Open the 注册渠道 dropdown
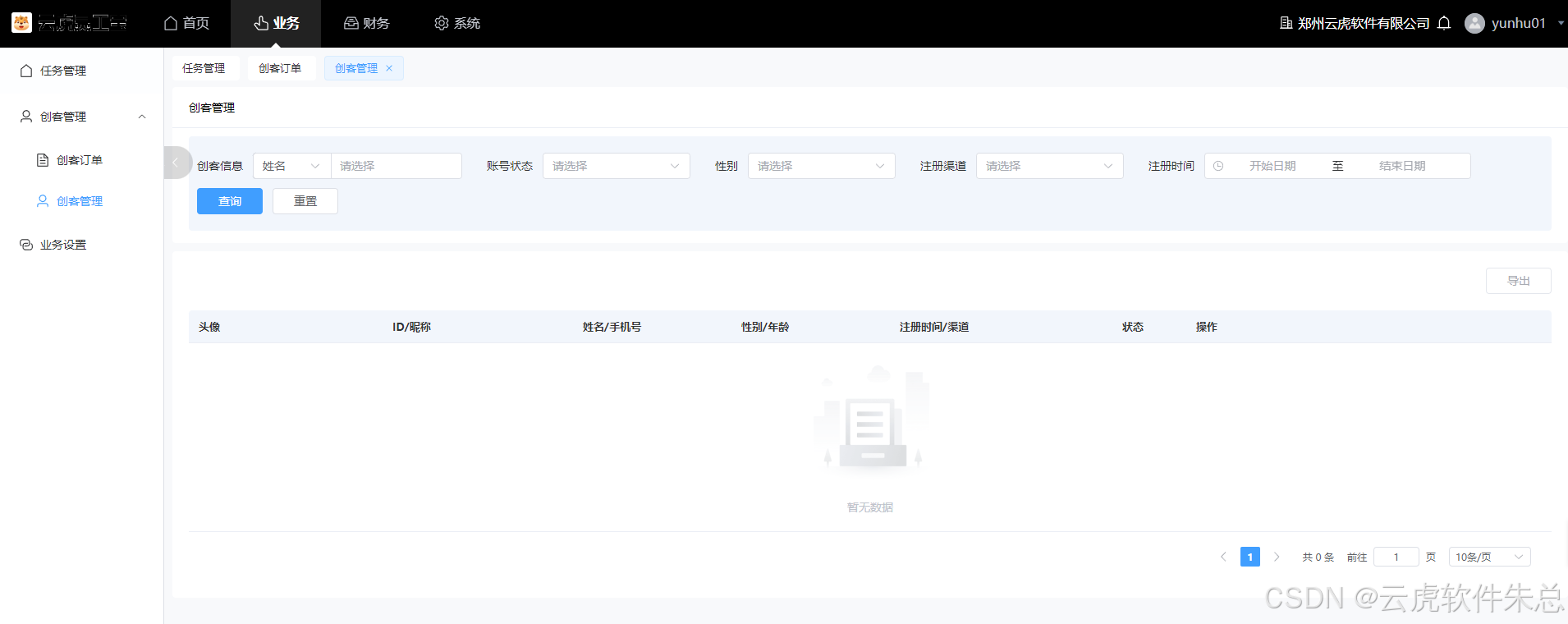This screenshot has width=1568, height=624. [1049, 166]
